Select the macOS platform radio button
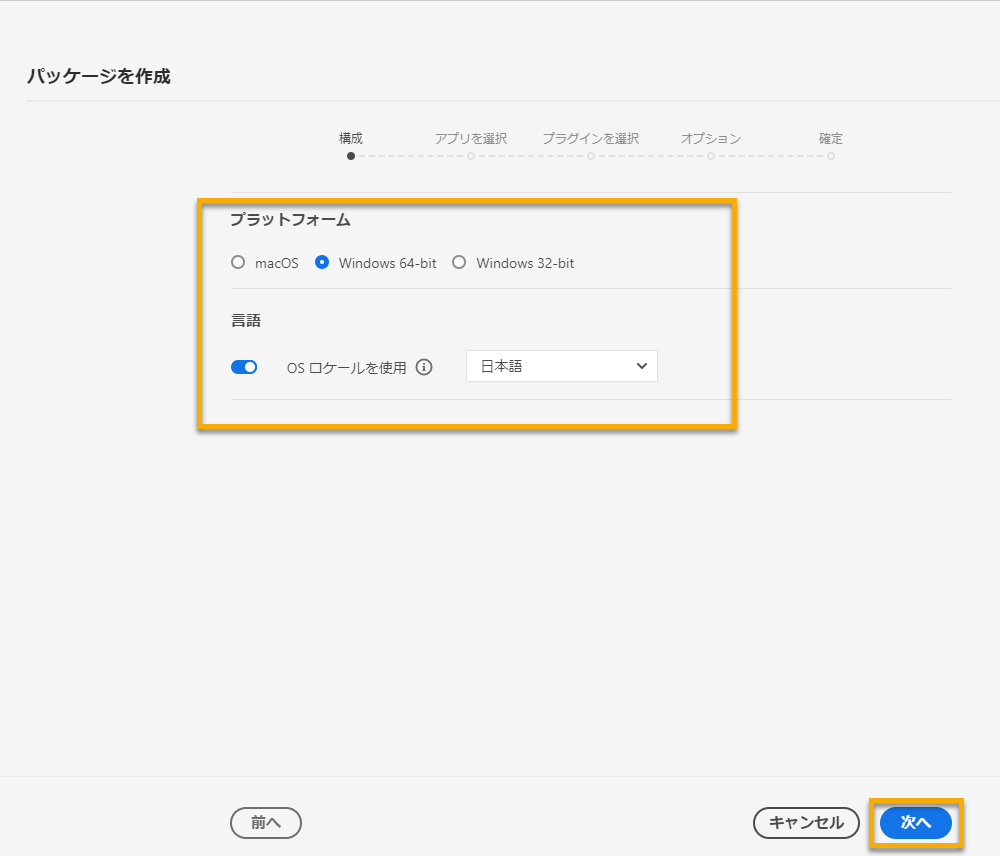 tap(238, 262)
